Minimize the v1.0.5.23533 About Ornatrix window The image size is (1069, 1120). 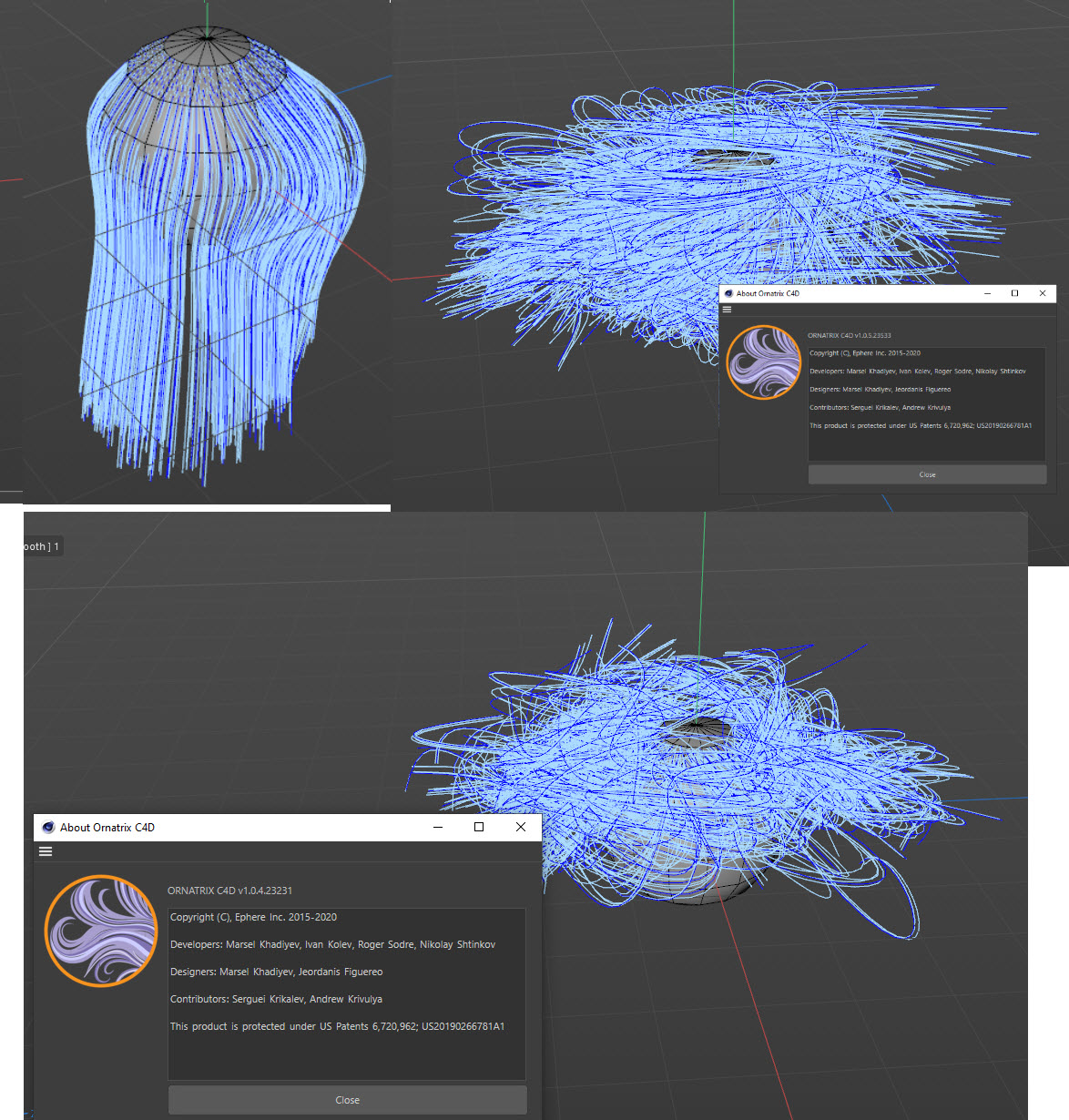pos(988,293)
